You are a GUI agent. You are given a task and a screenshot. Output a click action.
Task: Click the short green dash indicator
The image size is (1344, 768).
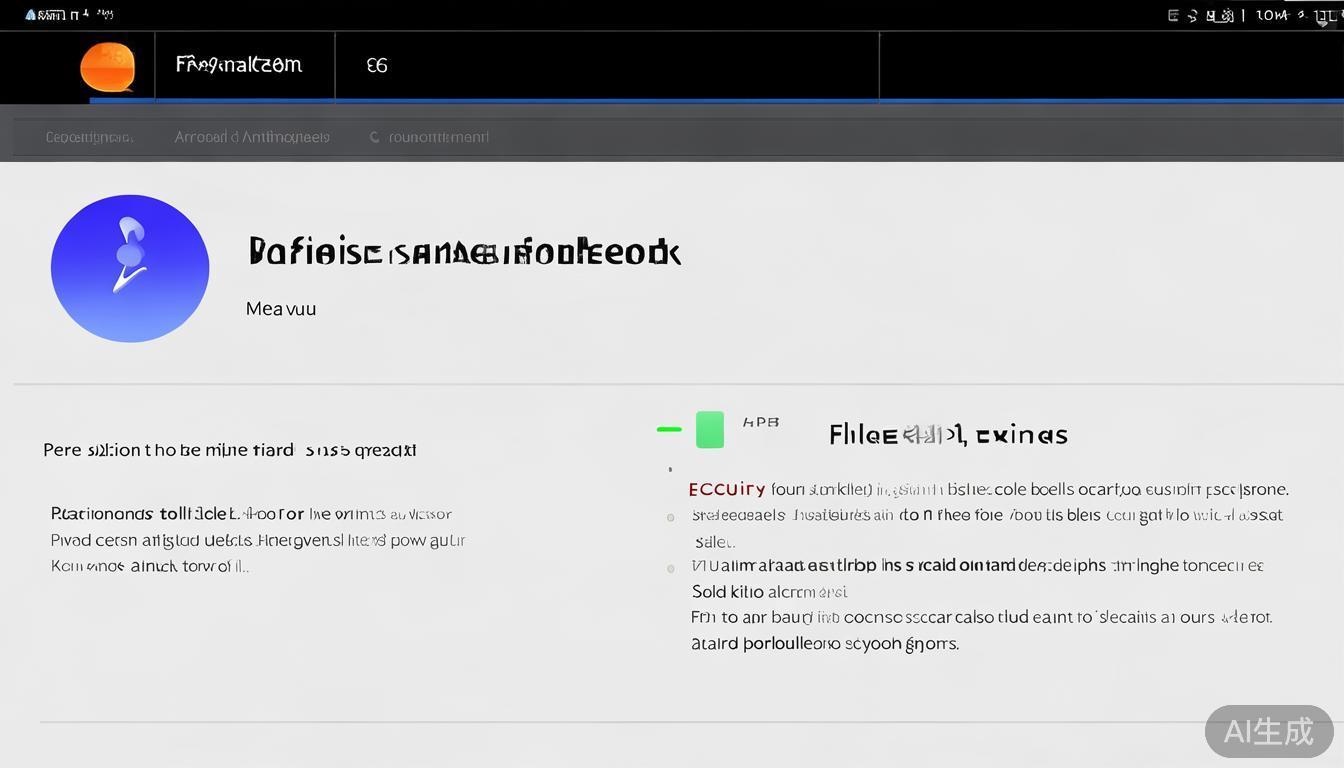pos(669,429)
